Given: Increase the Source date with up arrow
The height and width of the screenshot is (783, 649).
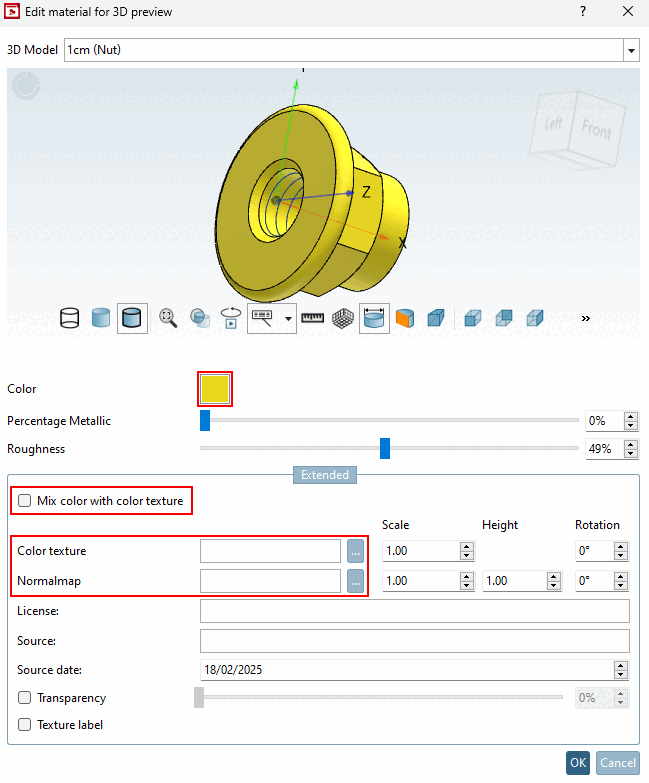Looking at the screenshot, I should point(621,665).
